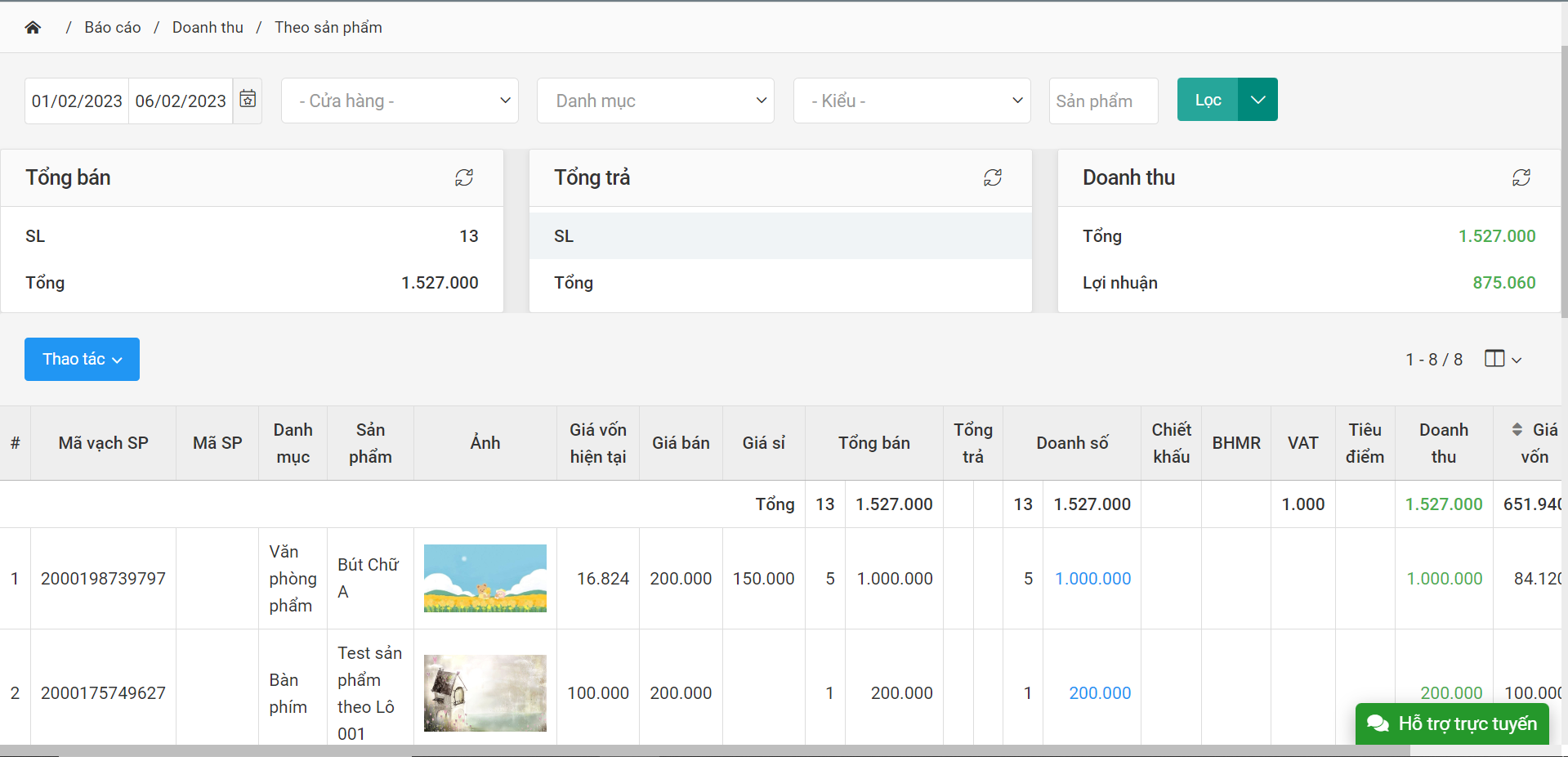
Task: Open the 1.000.000 Doanh số link
Action: (x=1092, y=579)
